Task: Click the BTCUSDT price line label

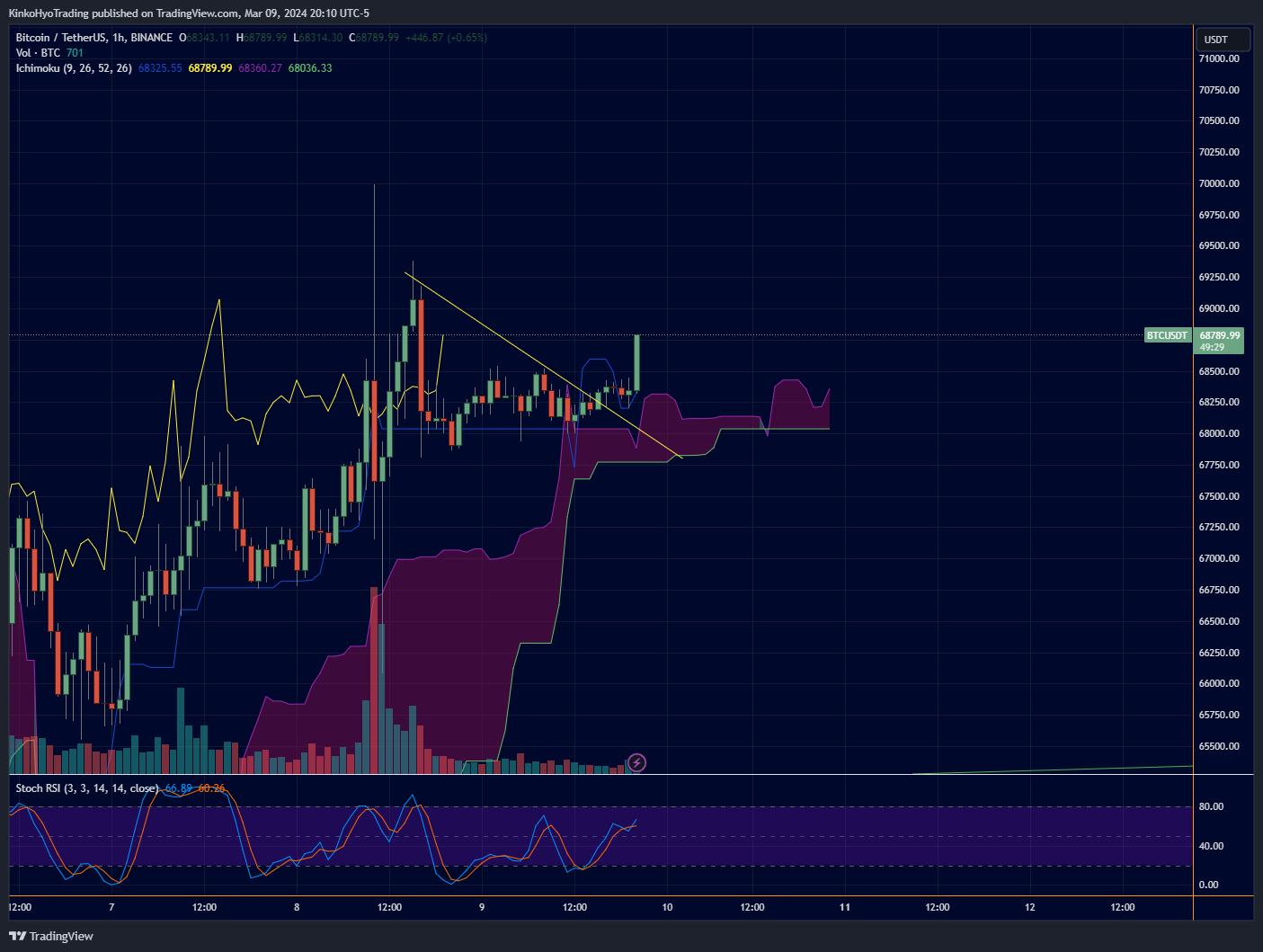Action: (1167, 335)
